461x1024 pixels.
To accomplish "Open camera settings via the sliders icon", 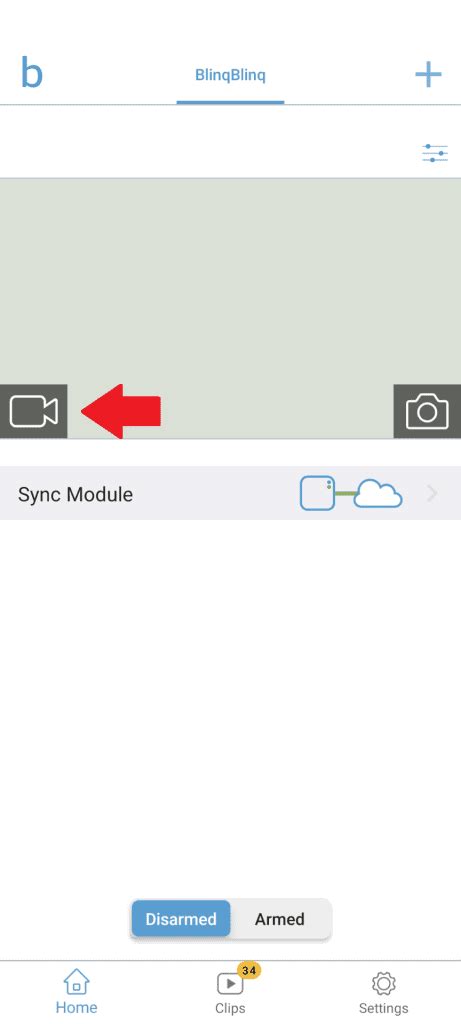I will (434, 153).
